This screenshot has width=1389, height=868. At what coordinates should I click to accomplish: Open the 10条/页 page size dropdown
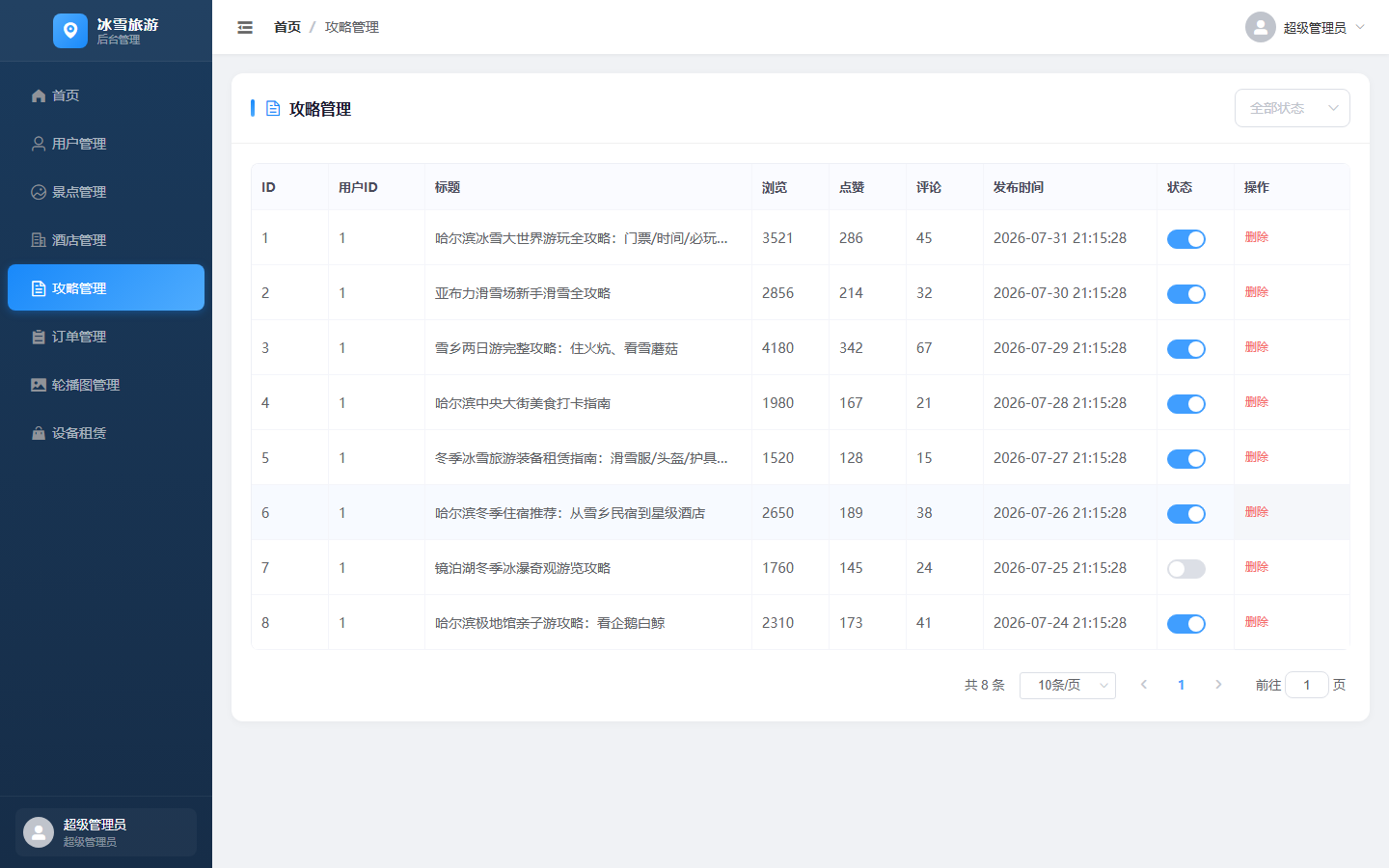1068,685
